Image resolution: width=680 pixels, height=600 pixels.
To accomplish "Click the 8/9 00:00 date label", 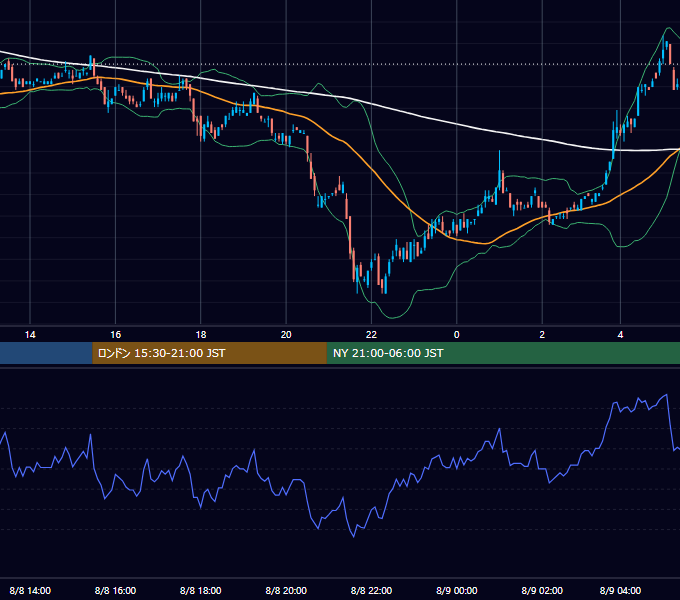I will pos(457,590).
